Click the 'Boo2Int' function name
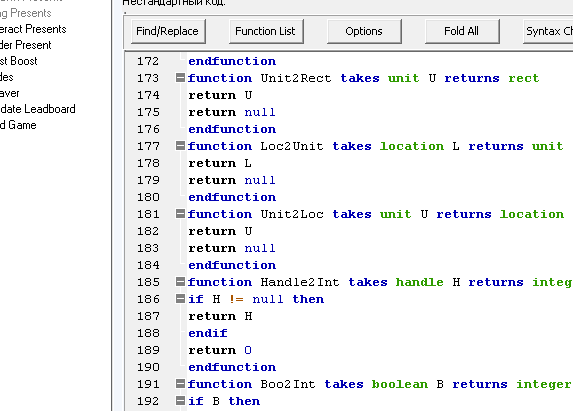The width and height of the screenshot is (573, 411). pos(288,384)
